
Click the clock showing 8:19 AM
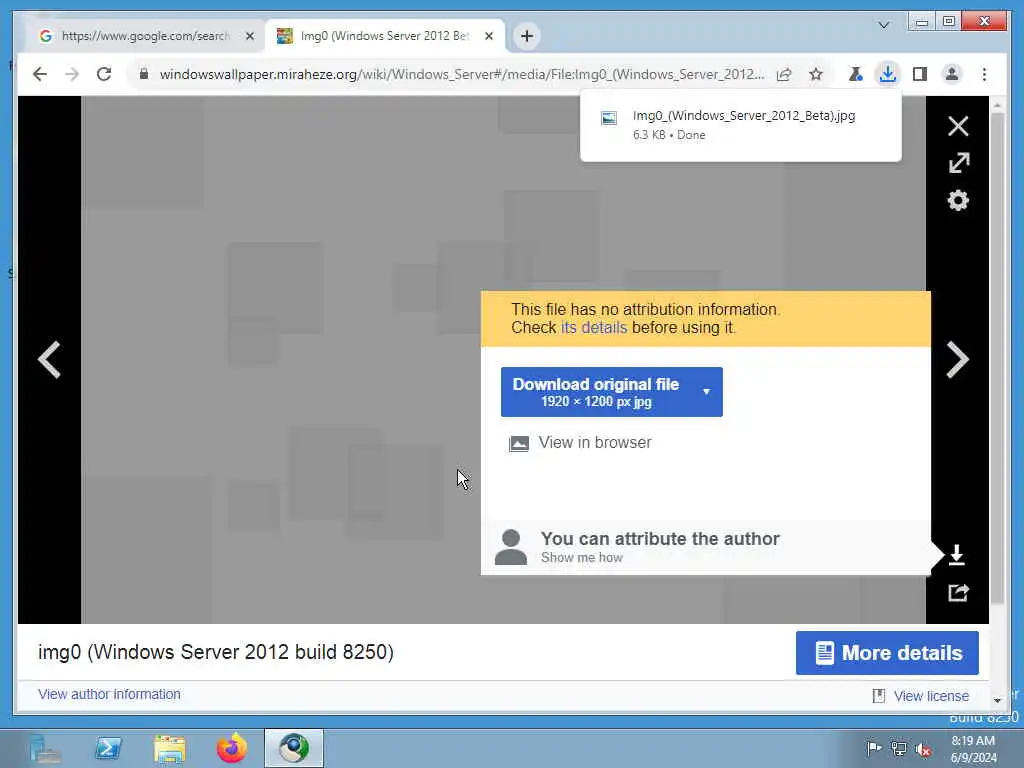click(x=973, y=749)
